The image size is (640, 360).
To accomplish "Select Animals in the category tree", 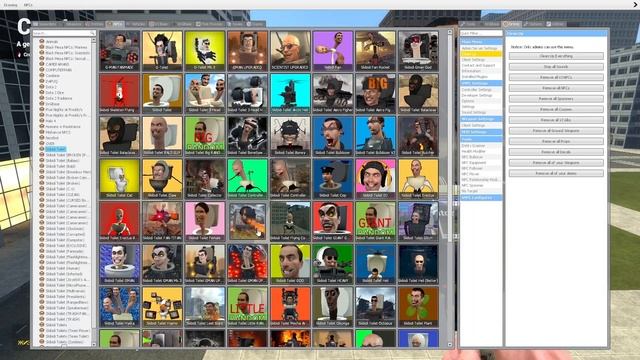I will [52, 42].
